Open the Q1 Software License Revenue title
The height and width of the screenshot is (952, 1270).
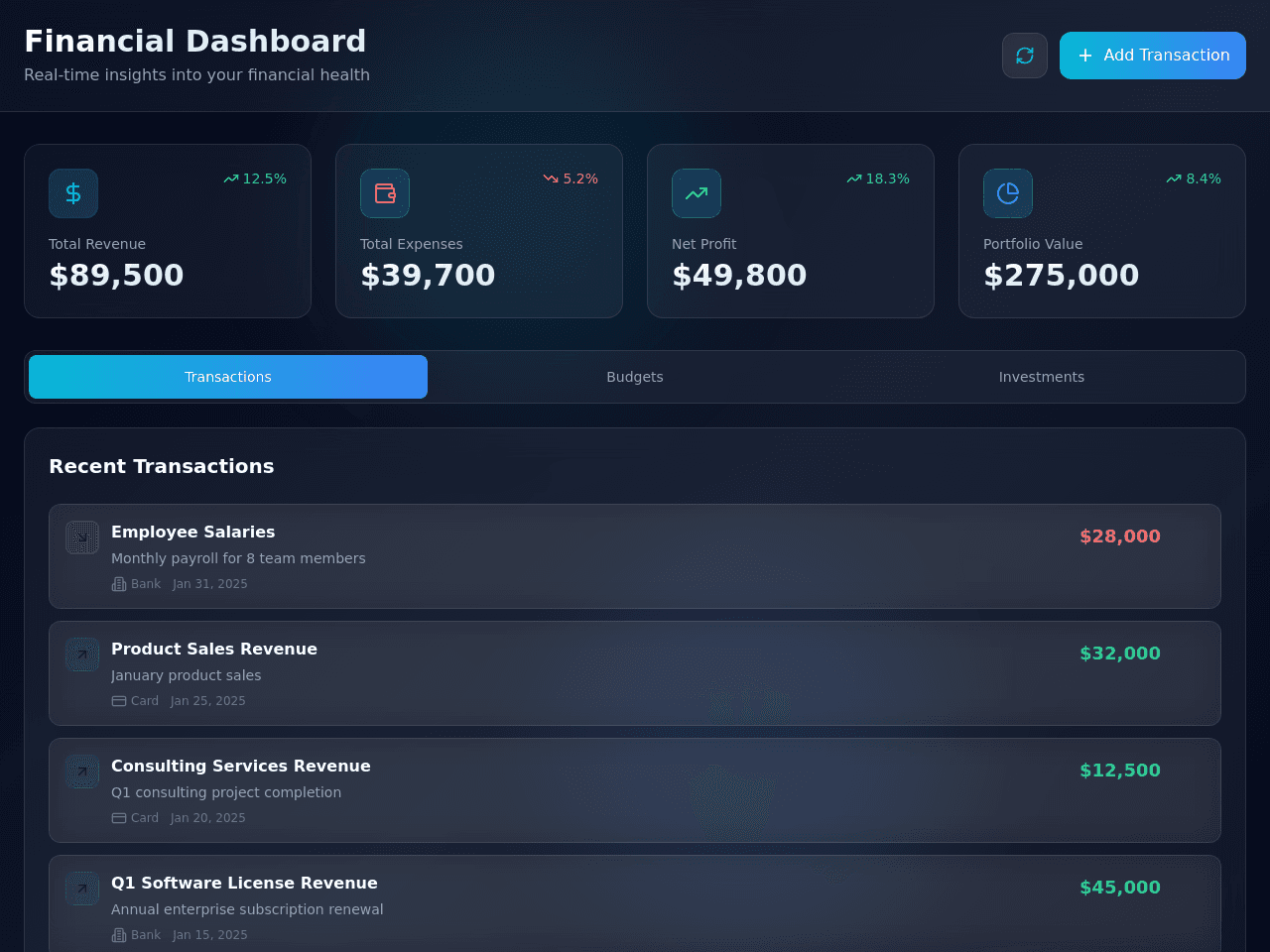tap(244, 883)
